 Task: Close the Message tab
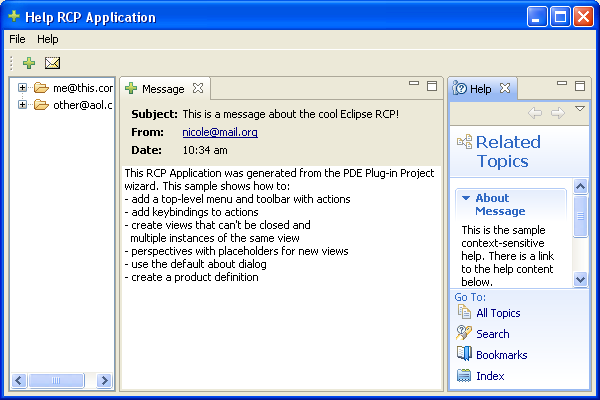pyautogui.click(x=198, y=88)
